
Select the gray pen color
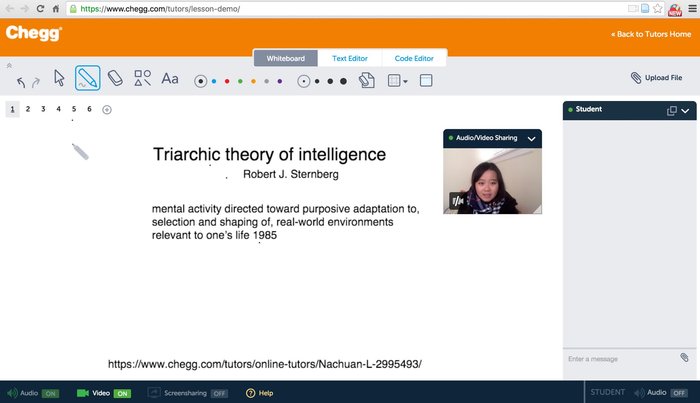pos(267,81)
